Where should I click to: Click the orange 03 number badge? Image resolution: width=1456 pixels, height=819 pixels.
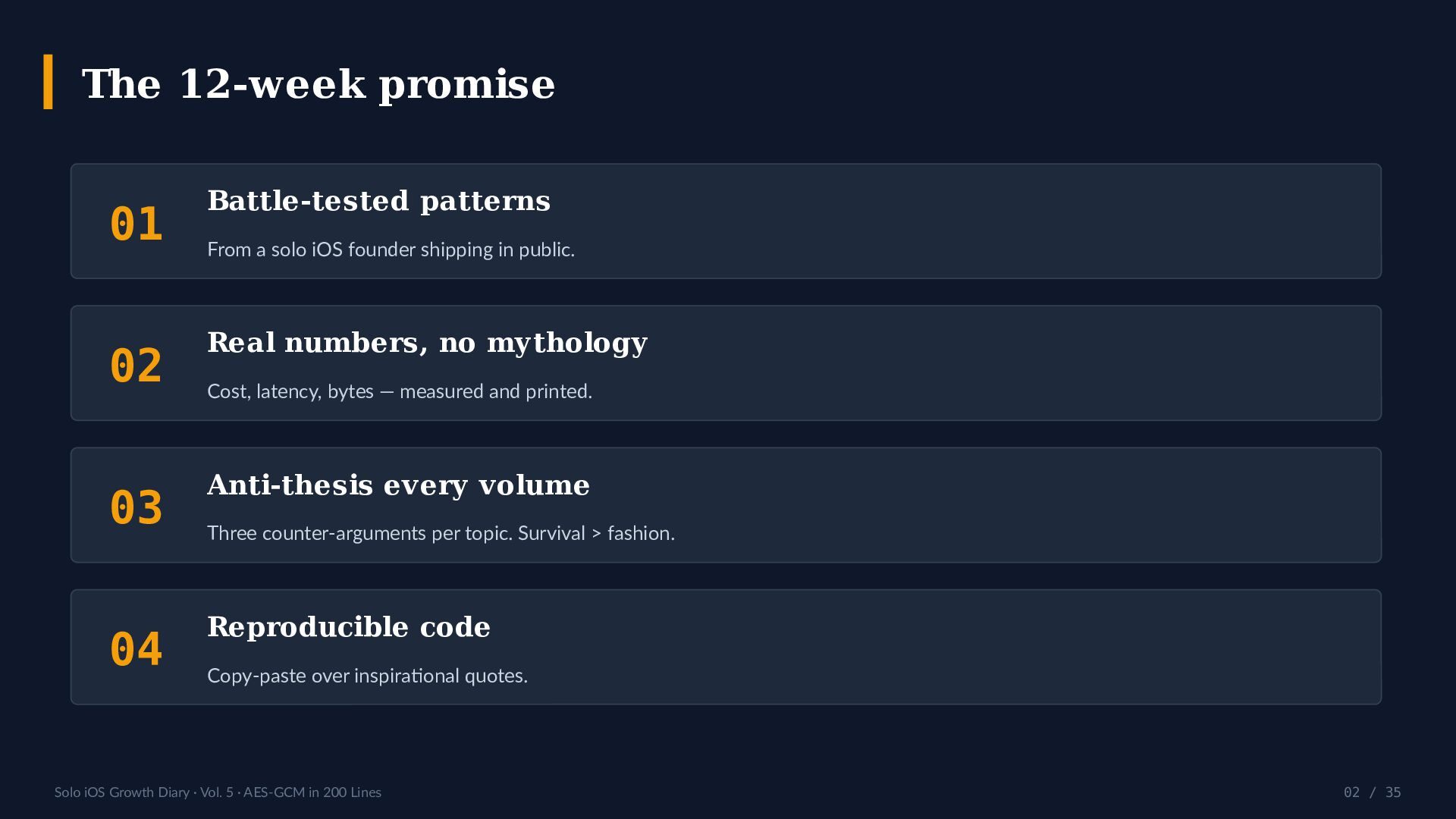(136, 508)
